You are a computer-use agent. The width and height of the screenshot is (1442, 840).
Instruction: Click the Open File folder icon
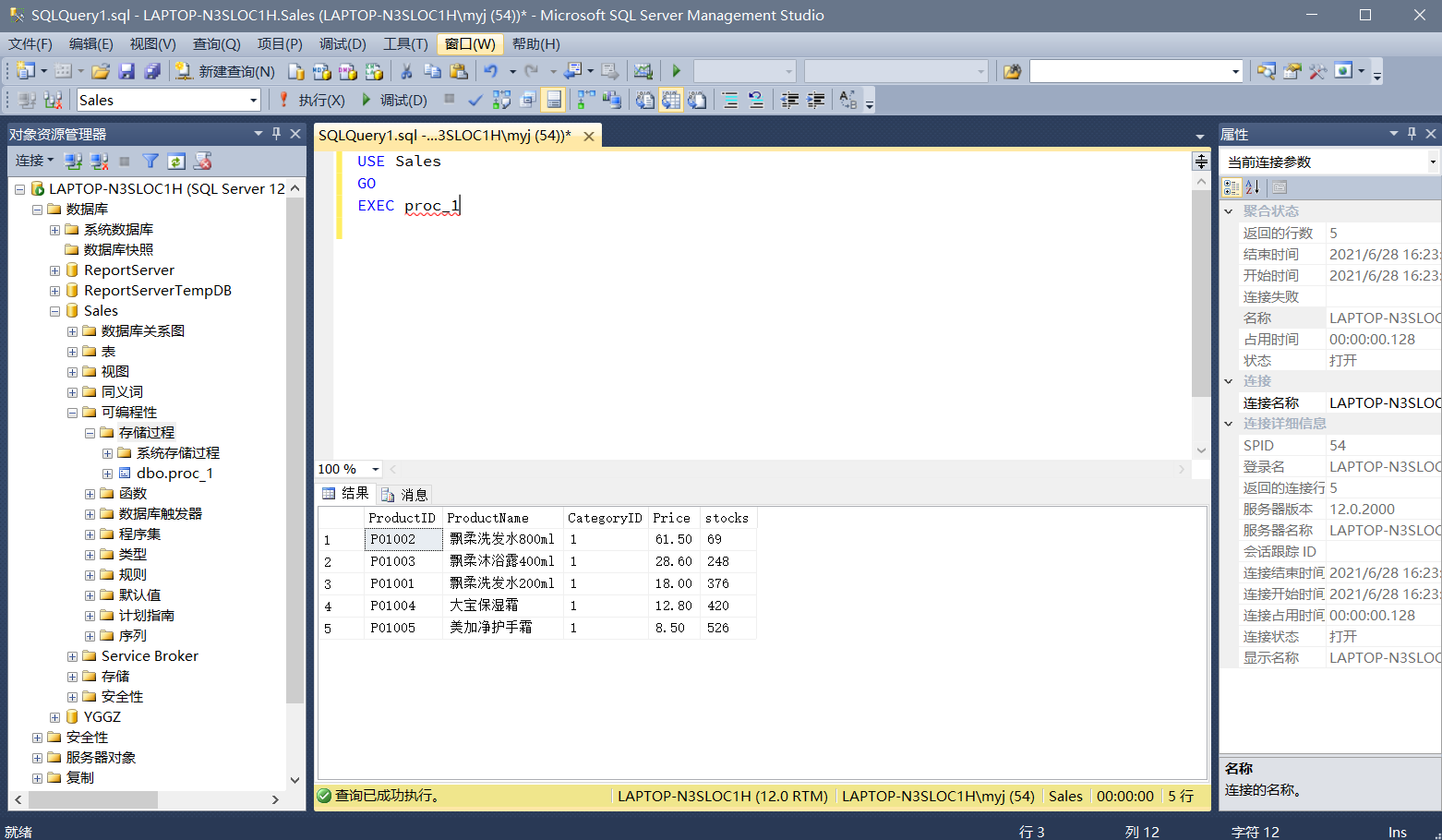pyautogui.click(x=101, y=71)
